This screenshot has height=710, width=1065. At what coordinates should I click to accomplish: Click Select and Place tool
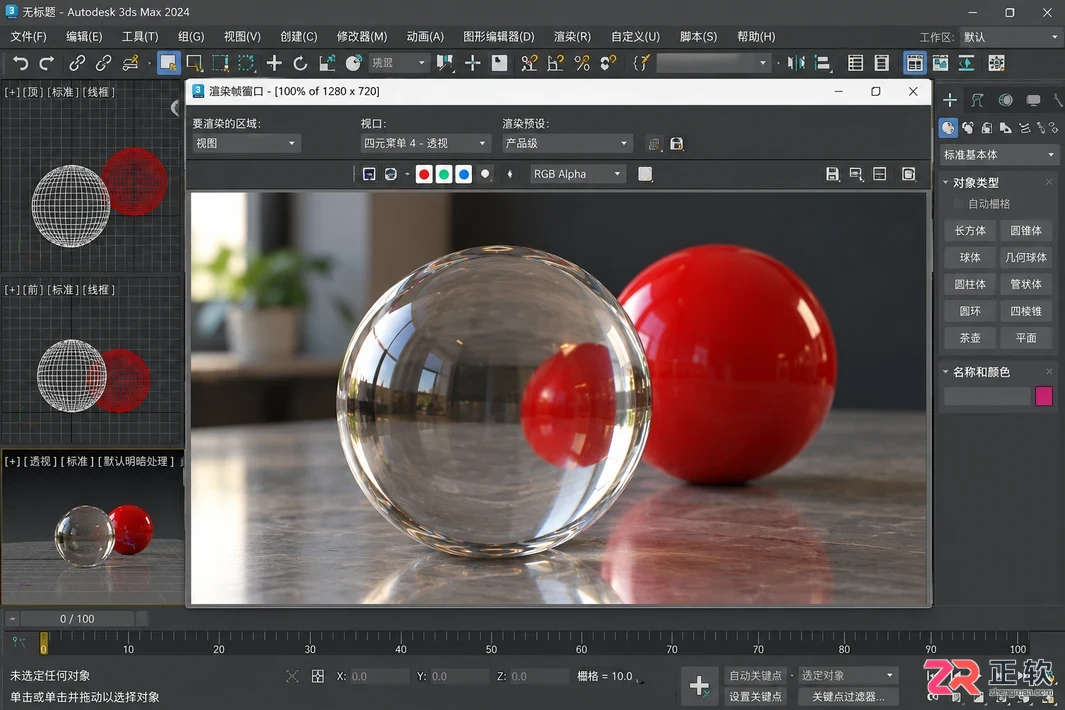(x=353, y=63)
